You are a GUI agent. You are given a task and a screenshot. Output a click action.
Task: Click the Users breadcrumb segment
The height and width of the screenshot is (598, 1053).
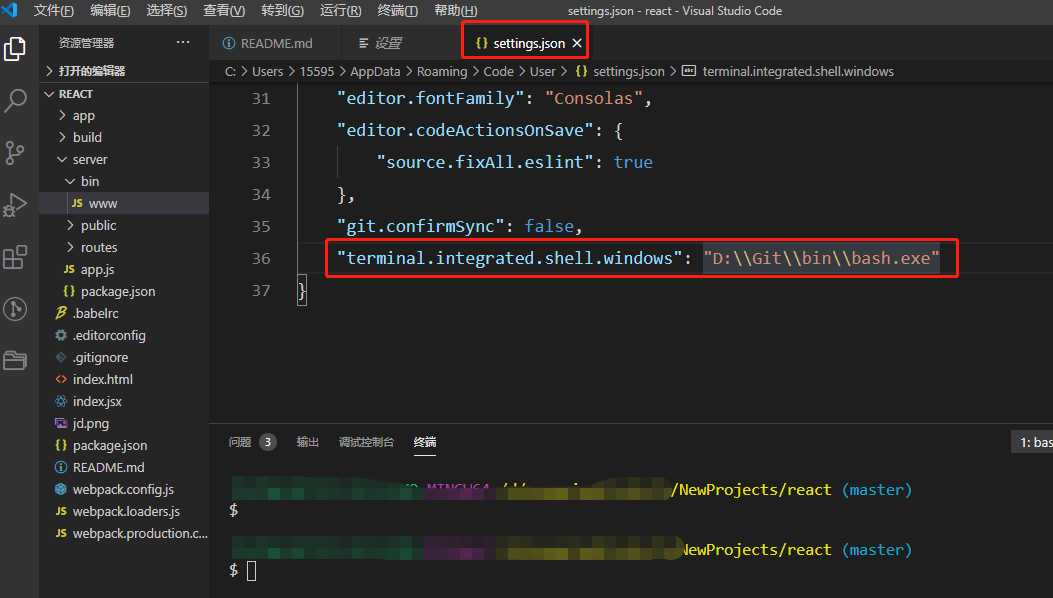[267, 71]
